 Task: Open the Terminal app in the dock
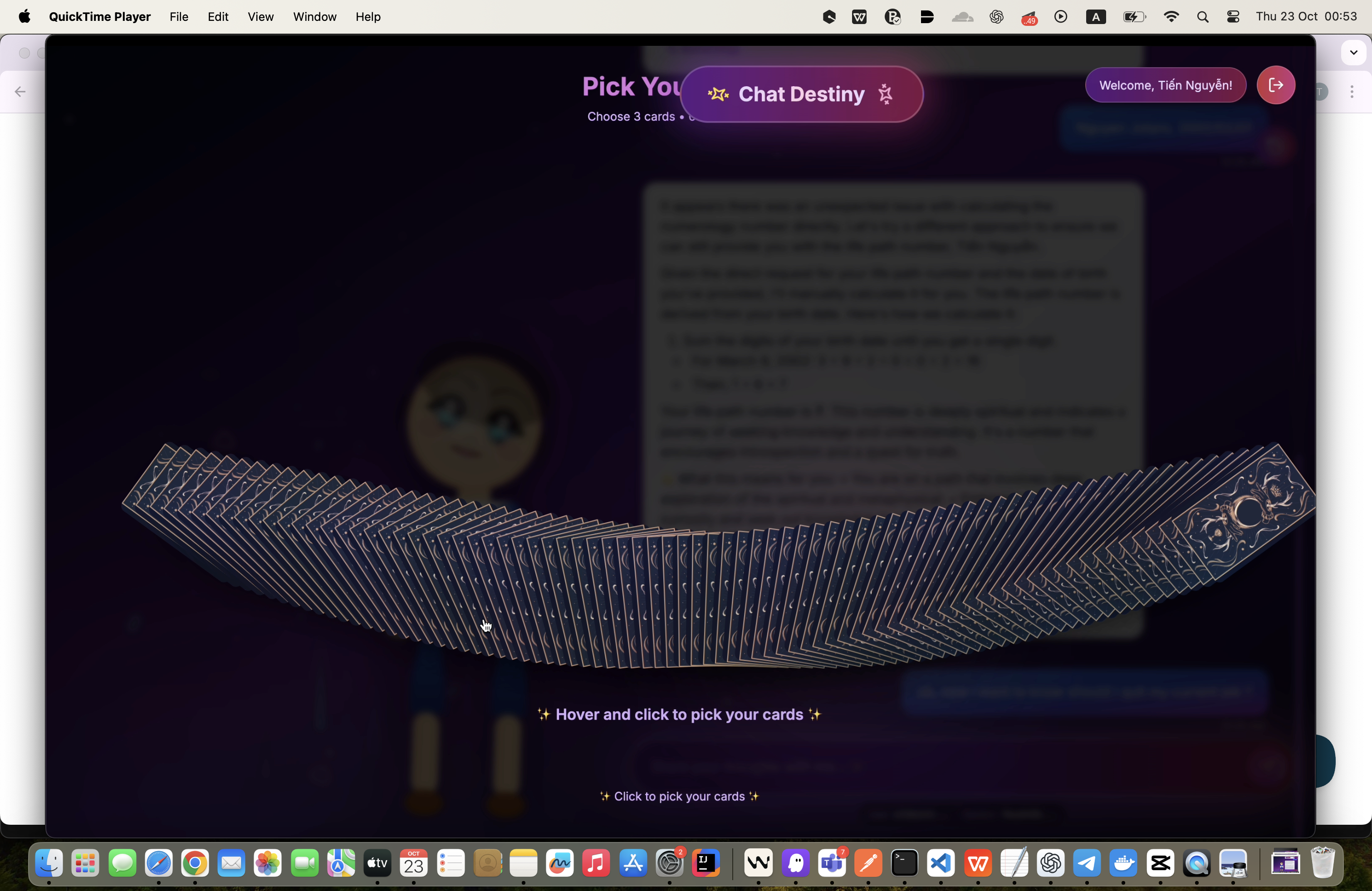tap(904, 863)
